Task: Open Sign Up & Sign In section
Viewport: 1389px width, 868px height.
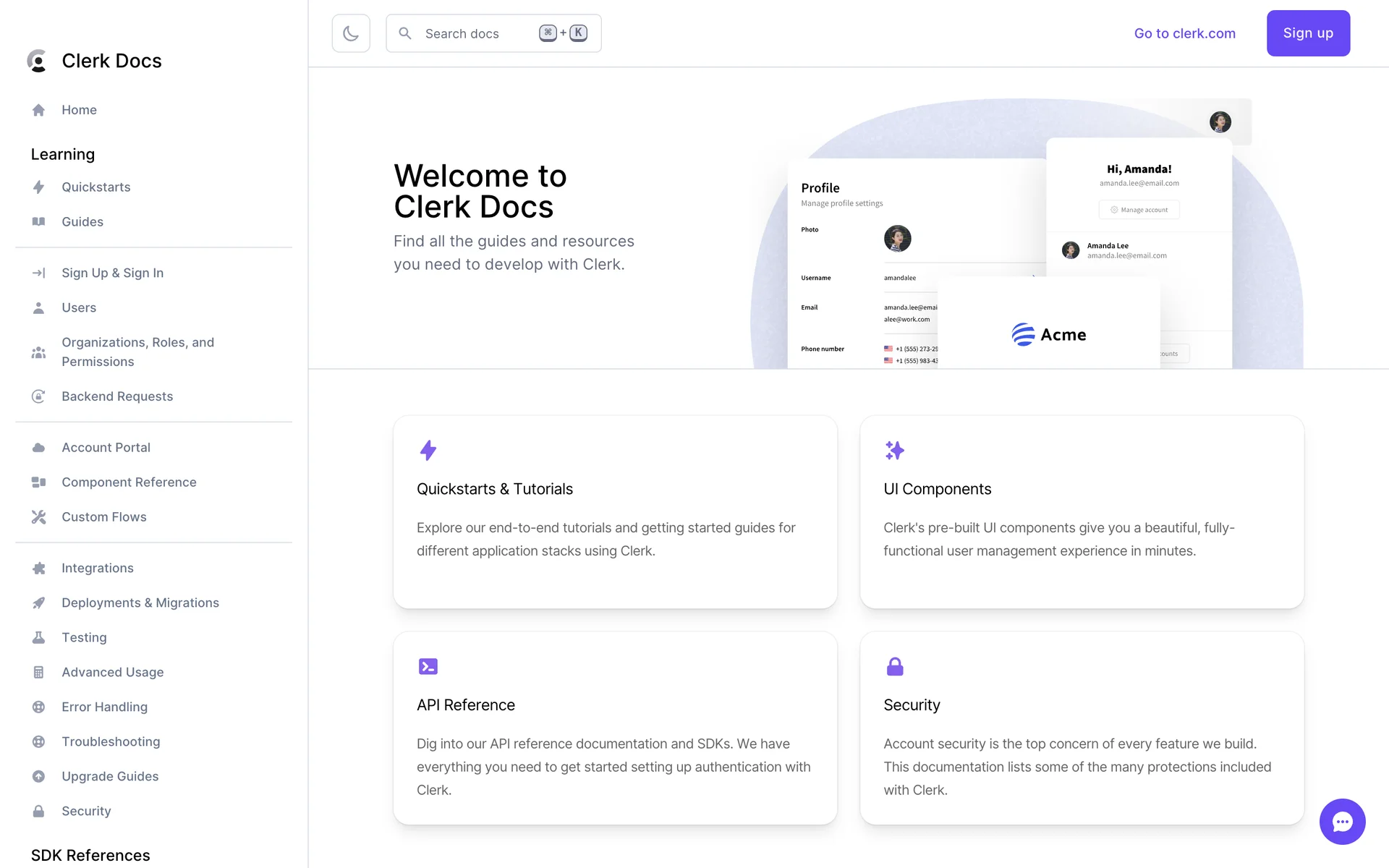Action: click(112, 273)
